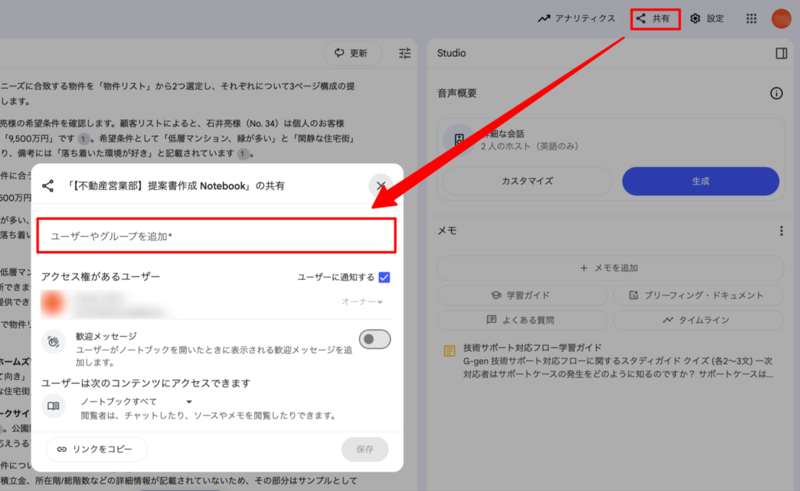Open the アナリティクス analytics view
Image resolution: width=800 pixels, height=491 pixels.
point(577,18)
